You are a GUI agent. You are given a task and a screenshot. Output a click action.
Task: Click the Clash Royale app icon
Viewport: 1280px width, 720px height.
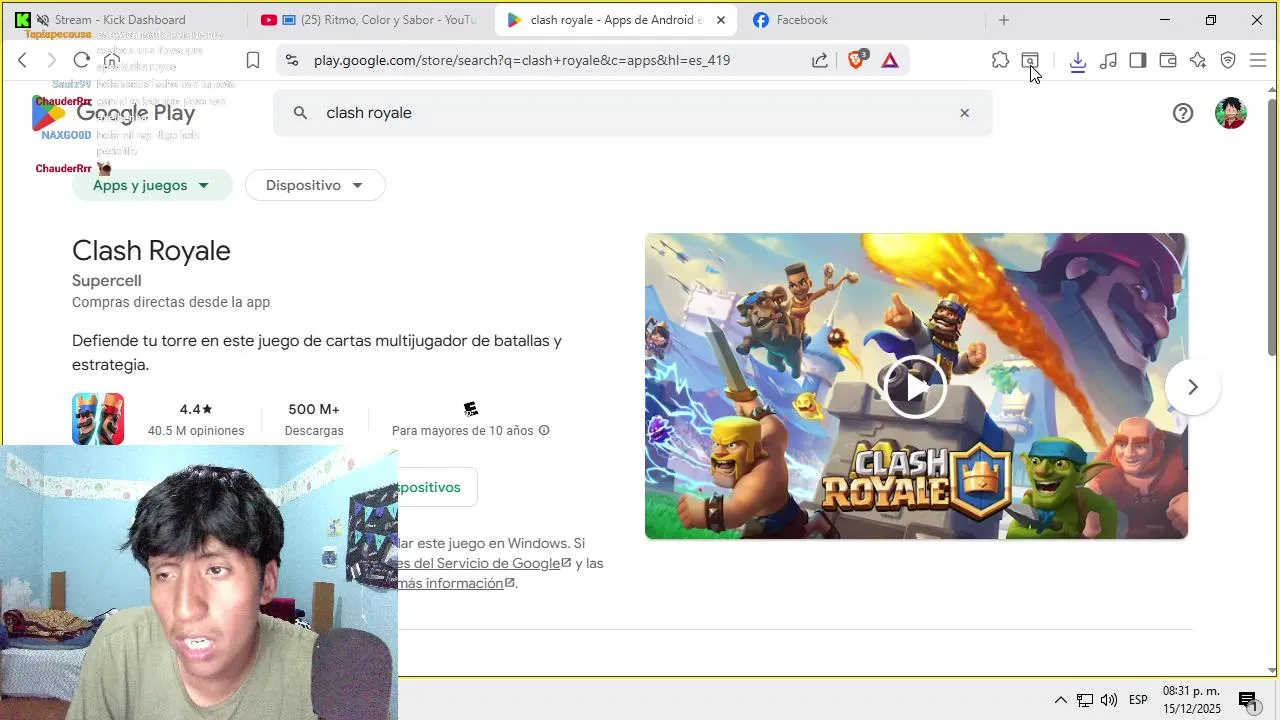(x=98, y=419)
